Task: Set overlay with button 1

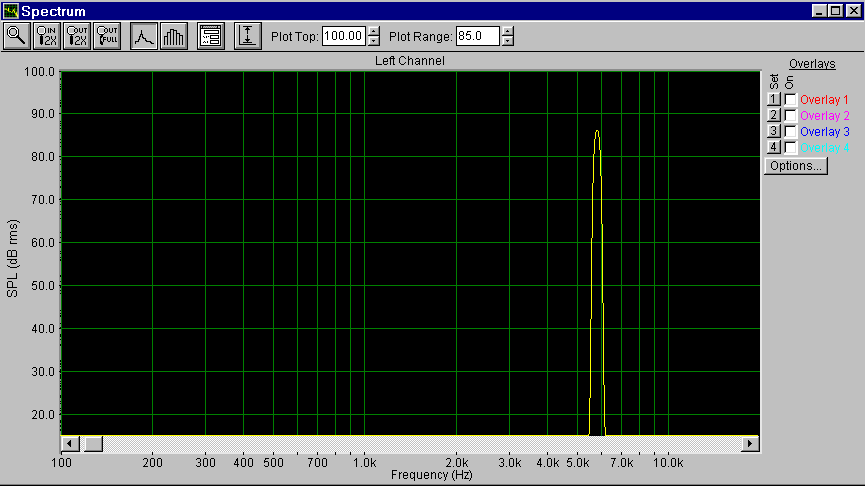Action: [774, 99]
